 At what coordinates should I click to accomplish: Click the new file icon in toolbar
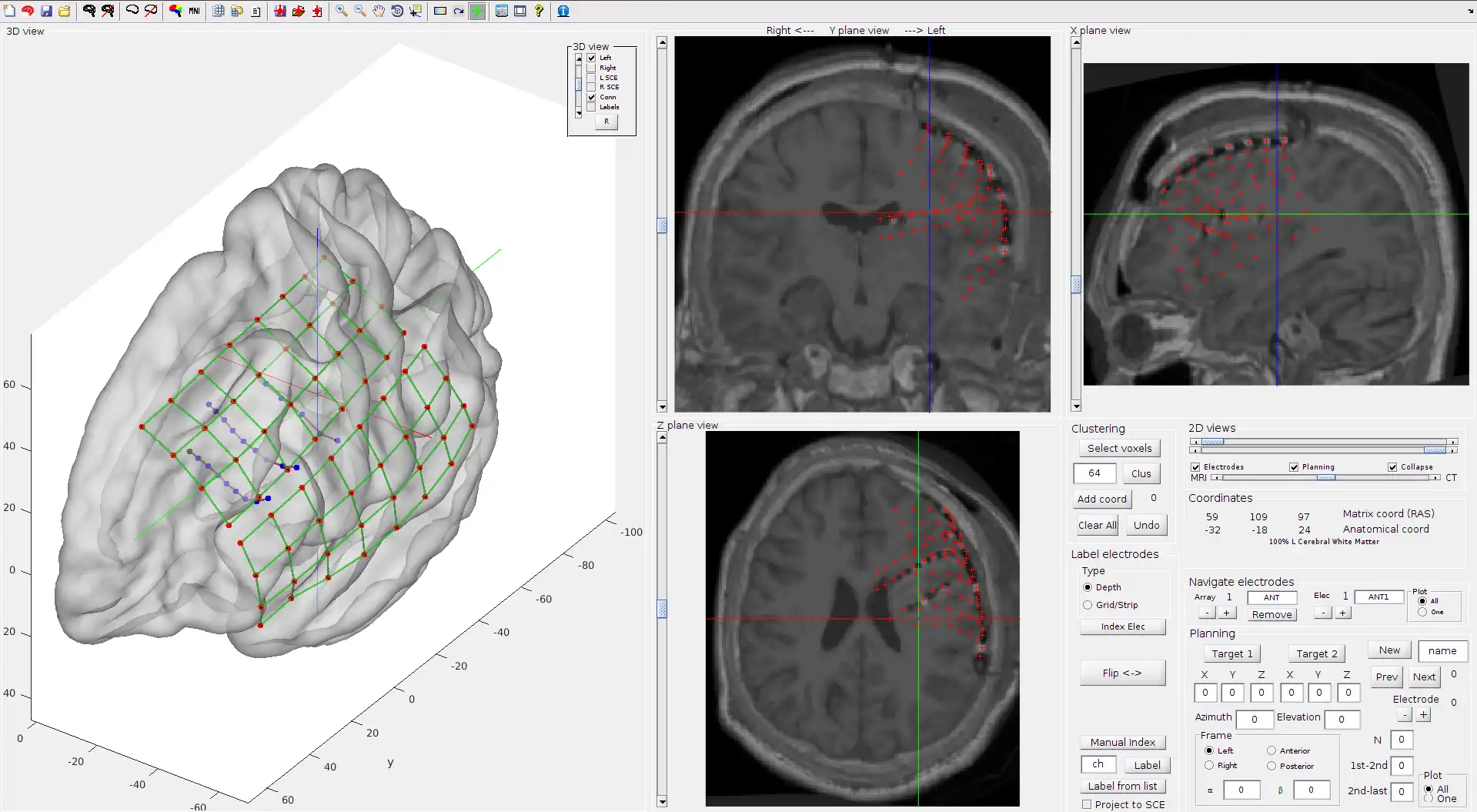pos(9,11)
